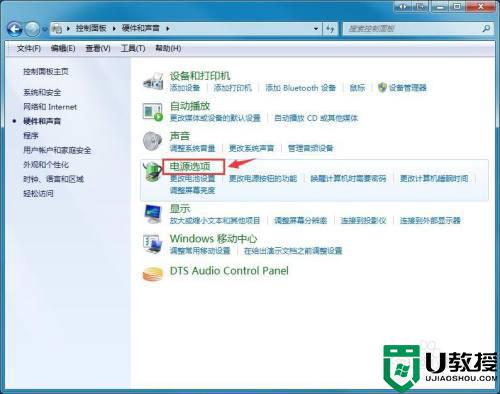This screenshot has height=394, width=500.
Task: Click the 连接到投影仪 link
Action: (x=363, y=220)
